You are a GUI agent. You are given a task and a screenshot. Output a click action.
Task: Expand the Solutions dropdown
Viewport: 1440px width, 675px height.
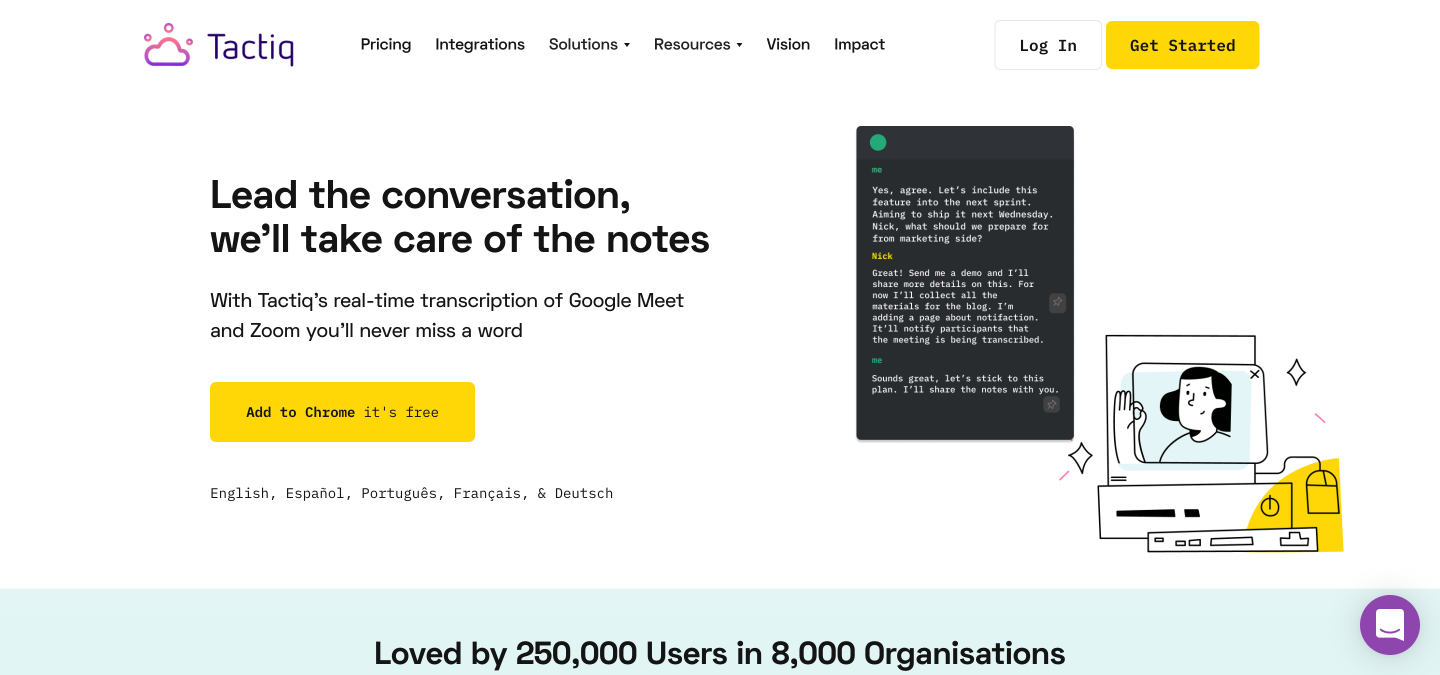589,44
